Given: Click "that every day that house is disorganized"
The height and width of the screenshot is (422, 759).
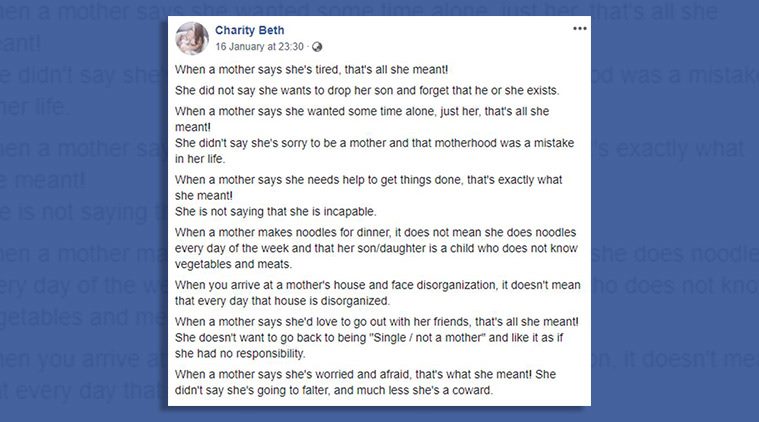Looking at the screenshot, I should 282,301.
